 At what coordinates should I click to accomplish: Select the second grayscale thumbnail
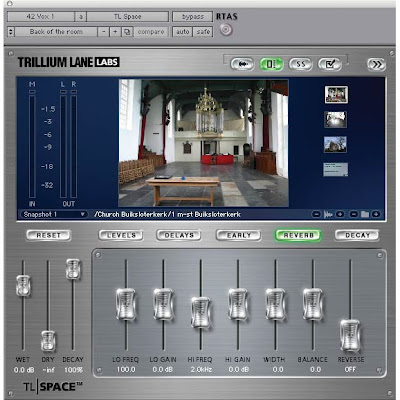[335, 120]
